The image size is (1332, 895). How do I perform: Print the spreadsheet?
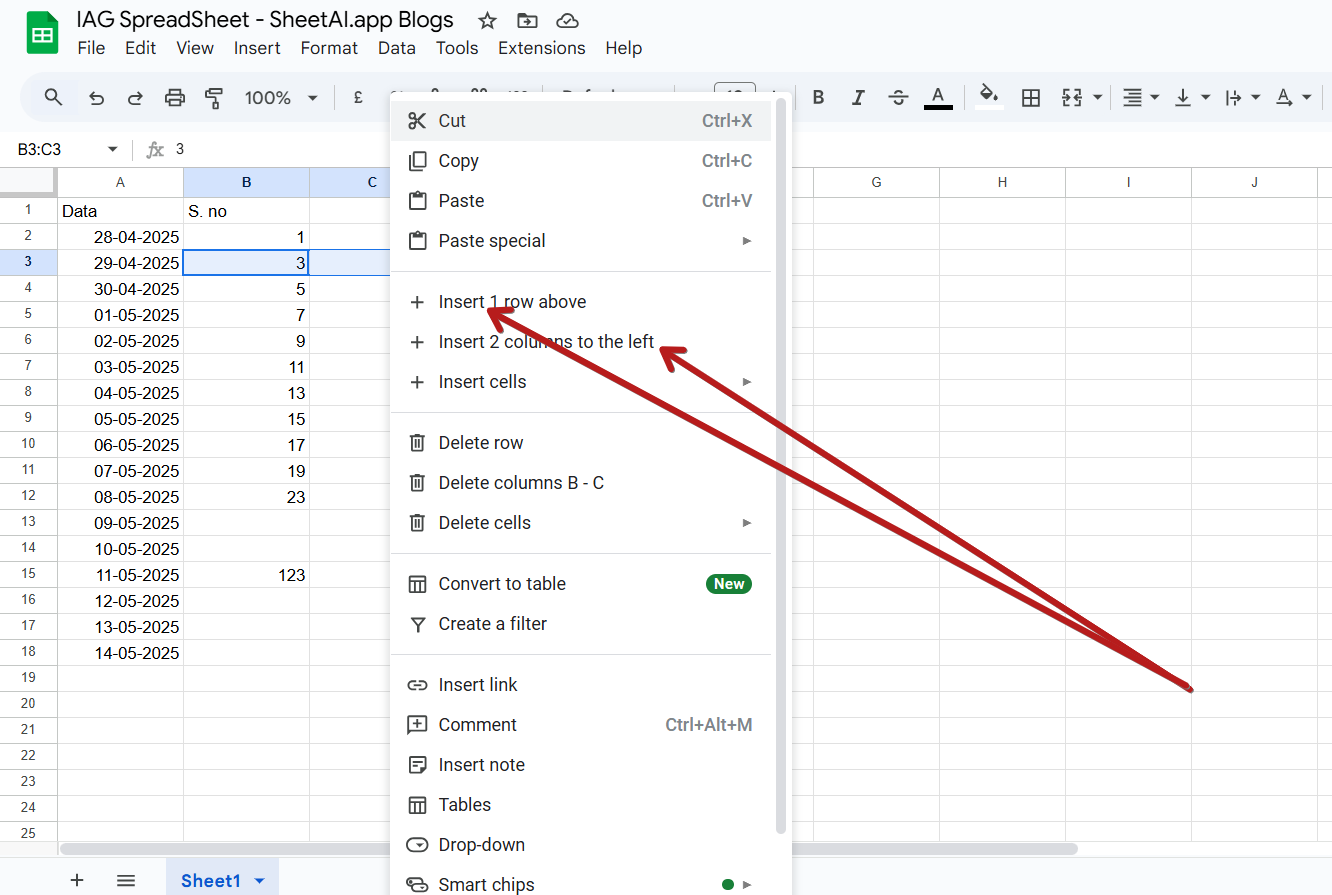(175, 97)
